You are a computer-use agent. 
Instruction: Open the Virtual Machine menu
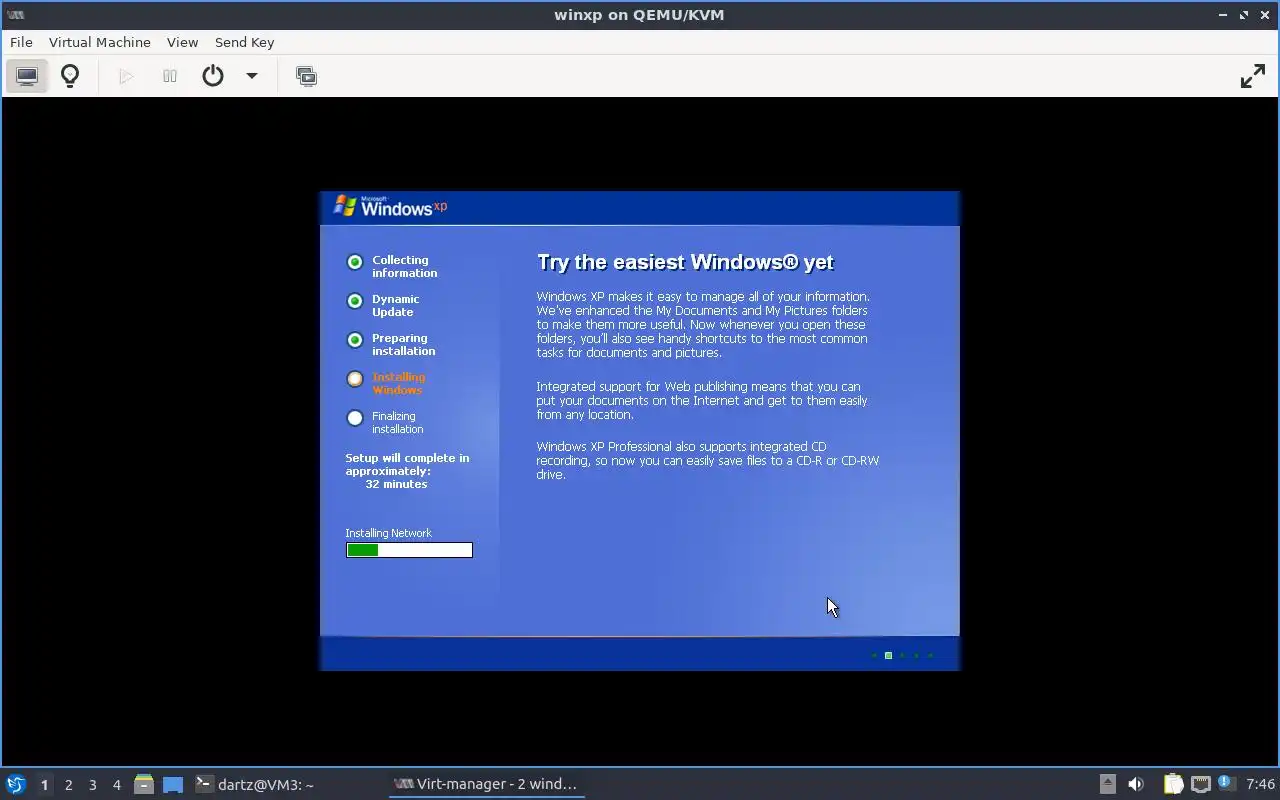click(x=100, y=42)
